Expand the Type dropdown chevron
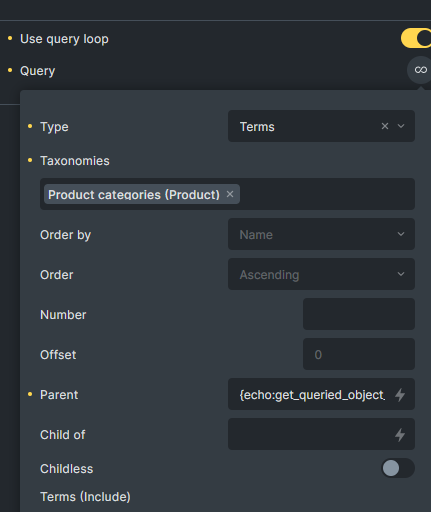Screen dimensions: 431x512 [401, 126]
